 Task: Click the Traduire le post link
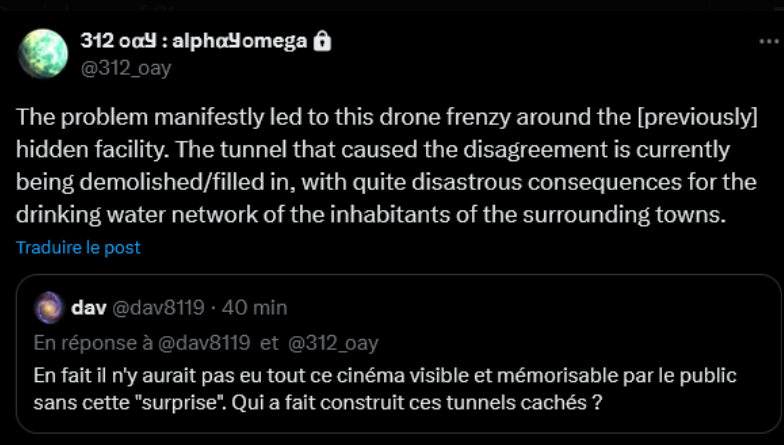click(x=78, y=247)
